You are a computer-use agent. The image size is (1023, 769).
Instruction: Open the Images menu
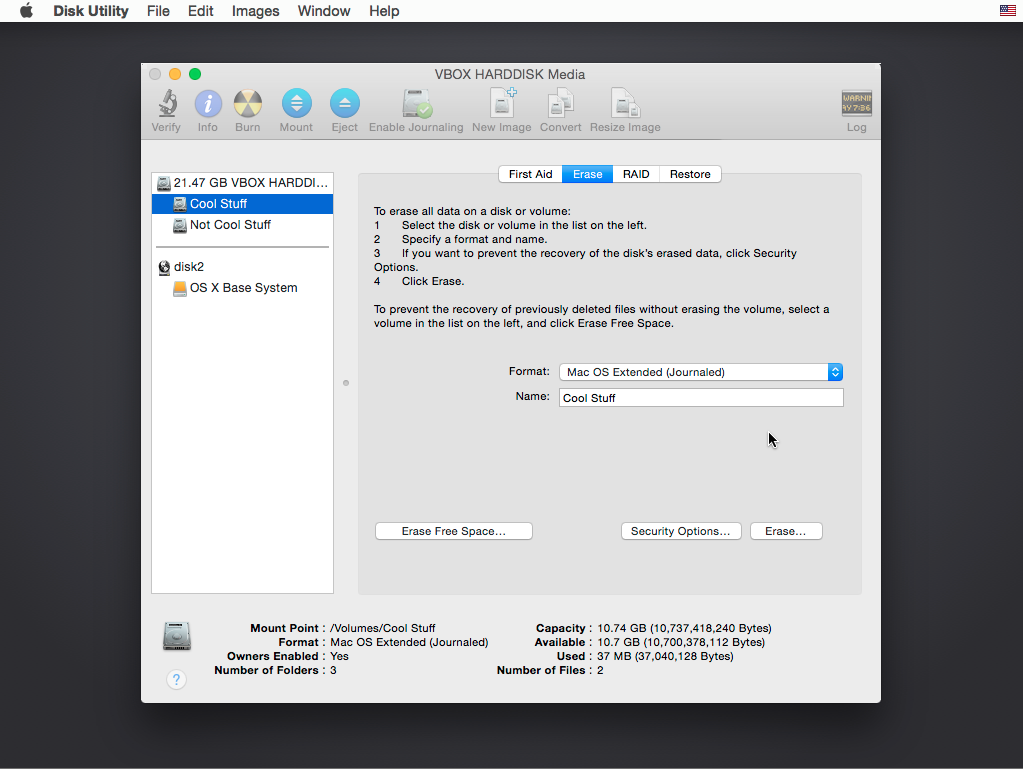[255, 11]
